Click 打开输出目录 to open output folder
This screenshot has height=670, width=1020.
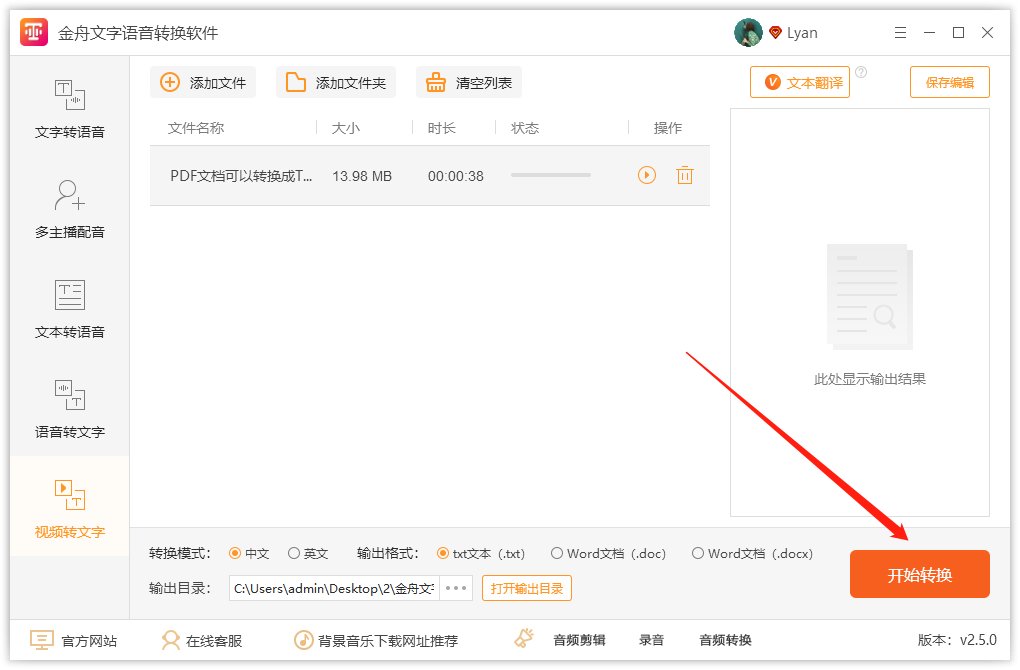(526, 588)
